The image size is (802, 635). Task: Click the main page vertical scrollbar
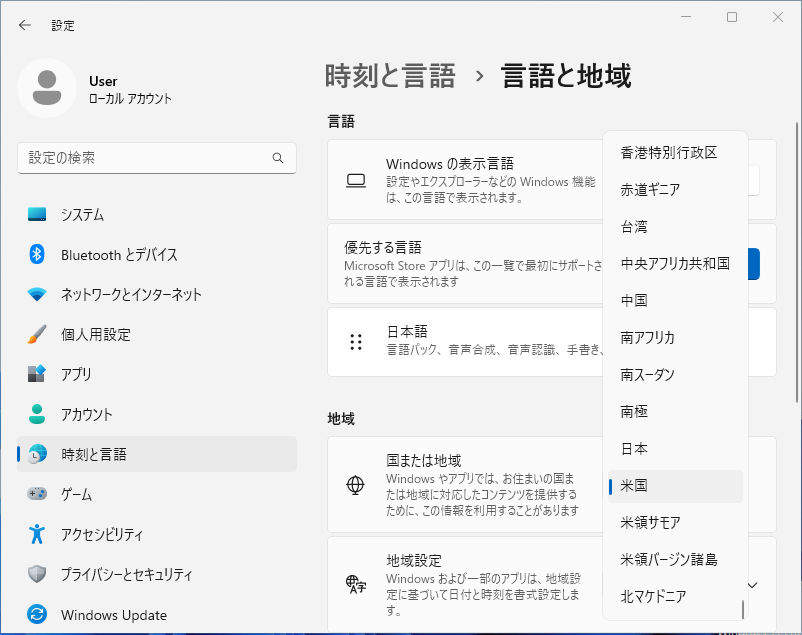pos(796,262)
